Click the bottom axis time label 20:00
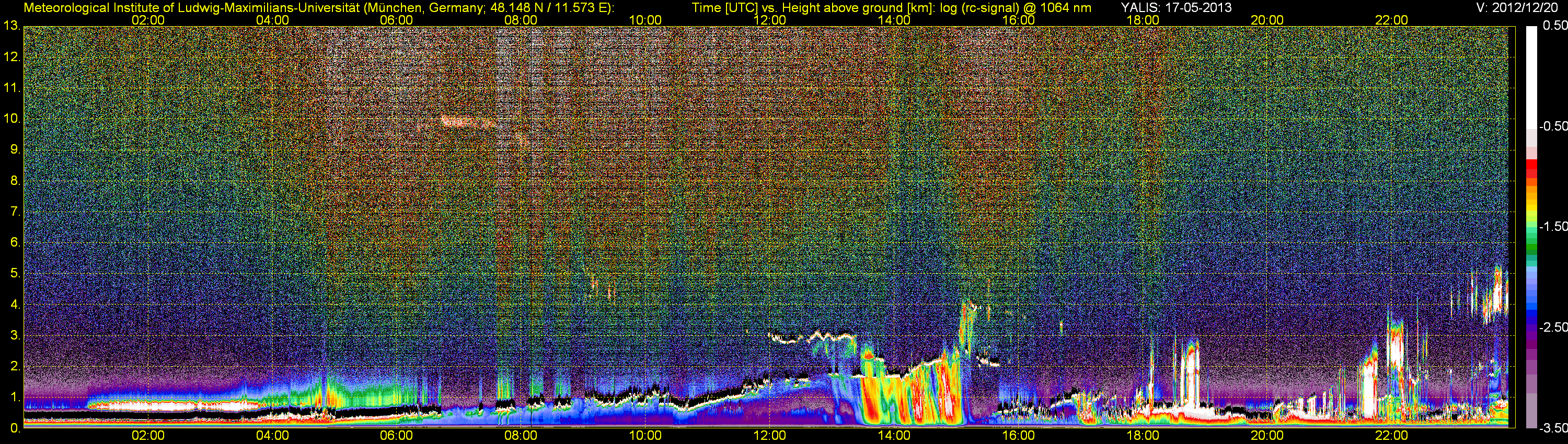 coord(1267,436)
